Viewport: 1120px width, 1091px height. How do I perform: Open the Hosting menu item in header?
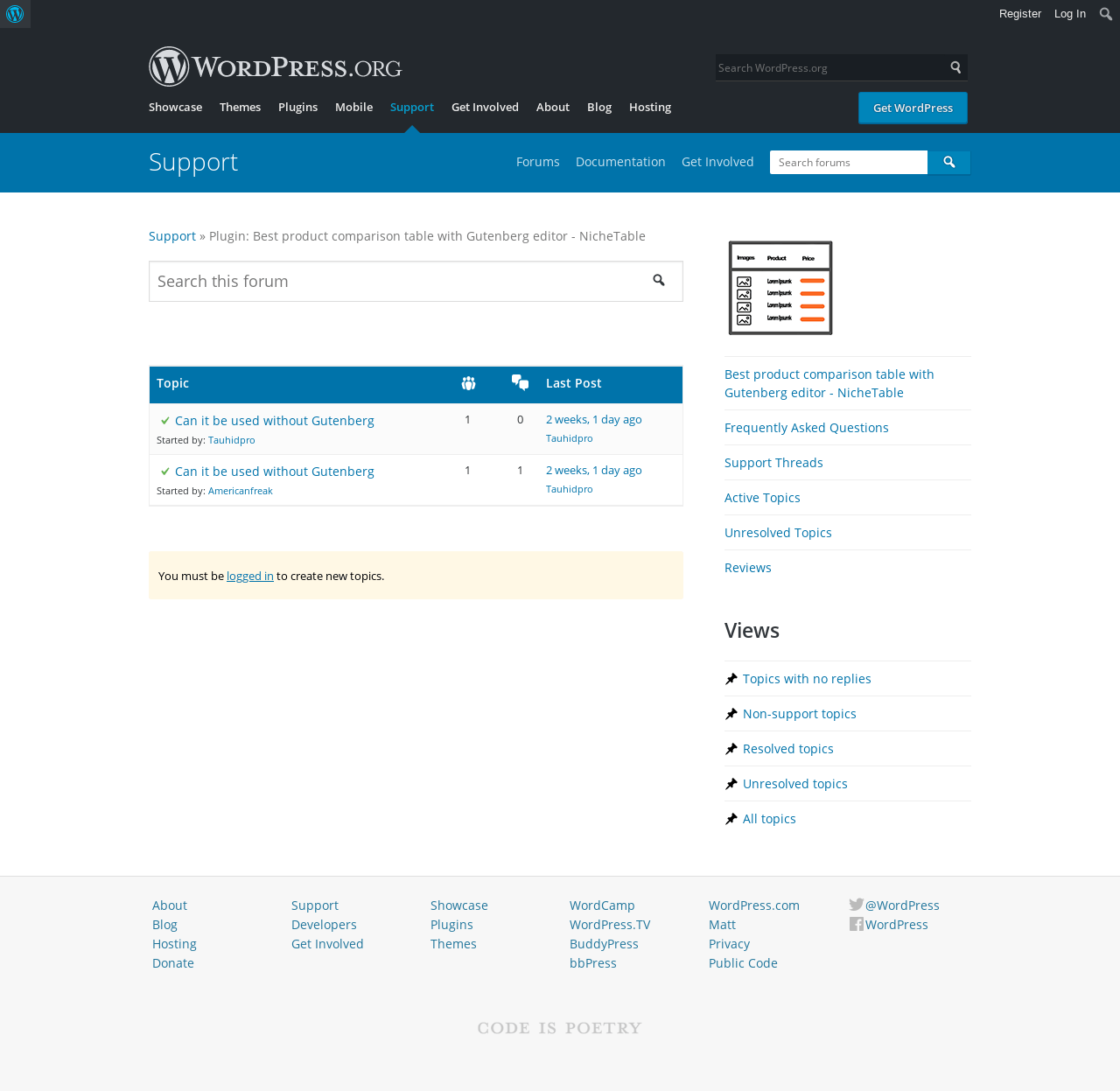pyautogui.click(x=650, y=107)
